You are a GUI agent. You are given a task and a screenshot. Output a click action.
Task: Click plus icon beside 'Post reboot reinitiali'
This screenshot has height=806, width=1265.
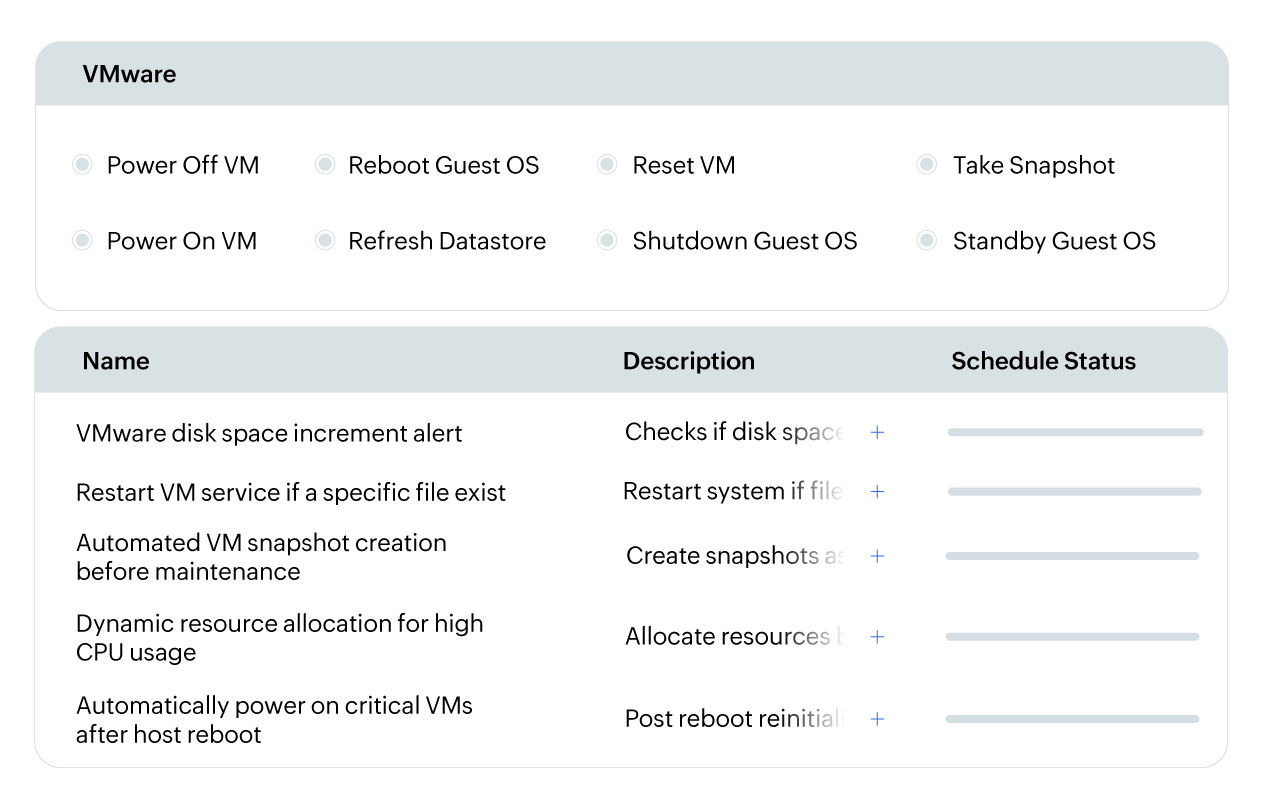[x=877, y=719]
